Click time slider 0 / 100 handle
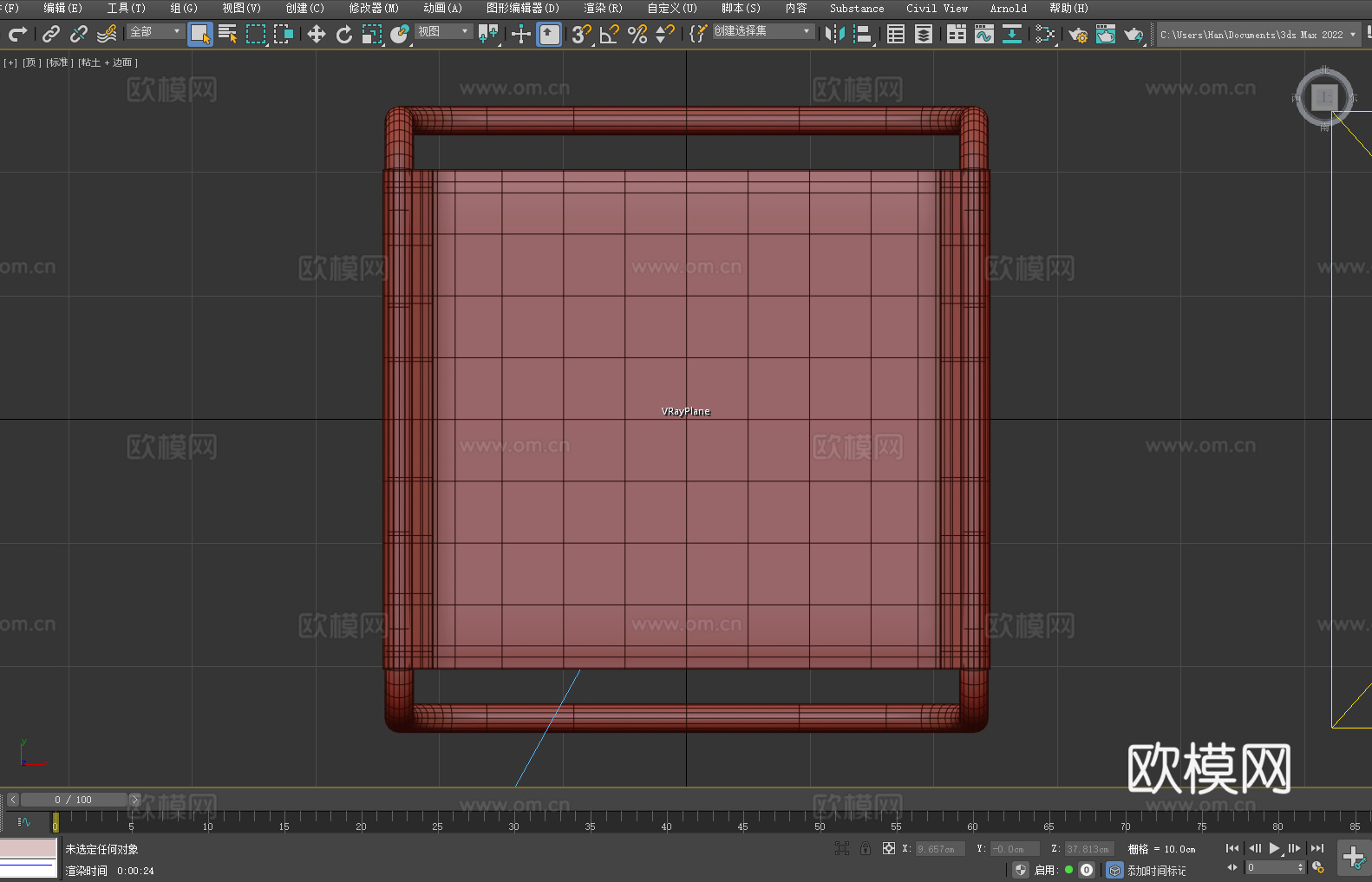 [74, 800]
